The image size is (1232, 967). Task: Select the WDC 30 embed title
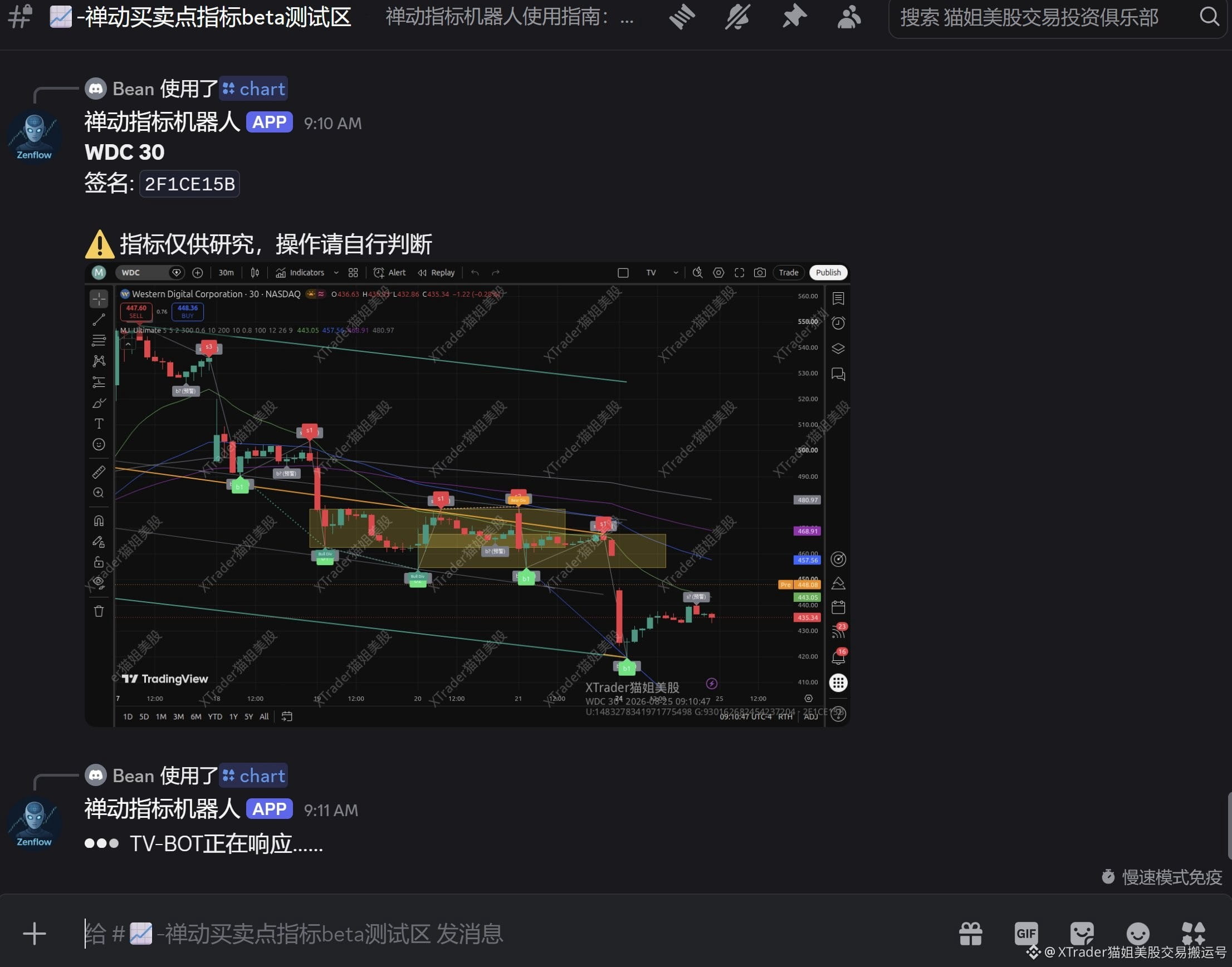(125, 153)
